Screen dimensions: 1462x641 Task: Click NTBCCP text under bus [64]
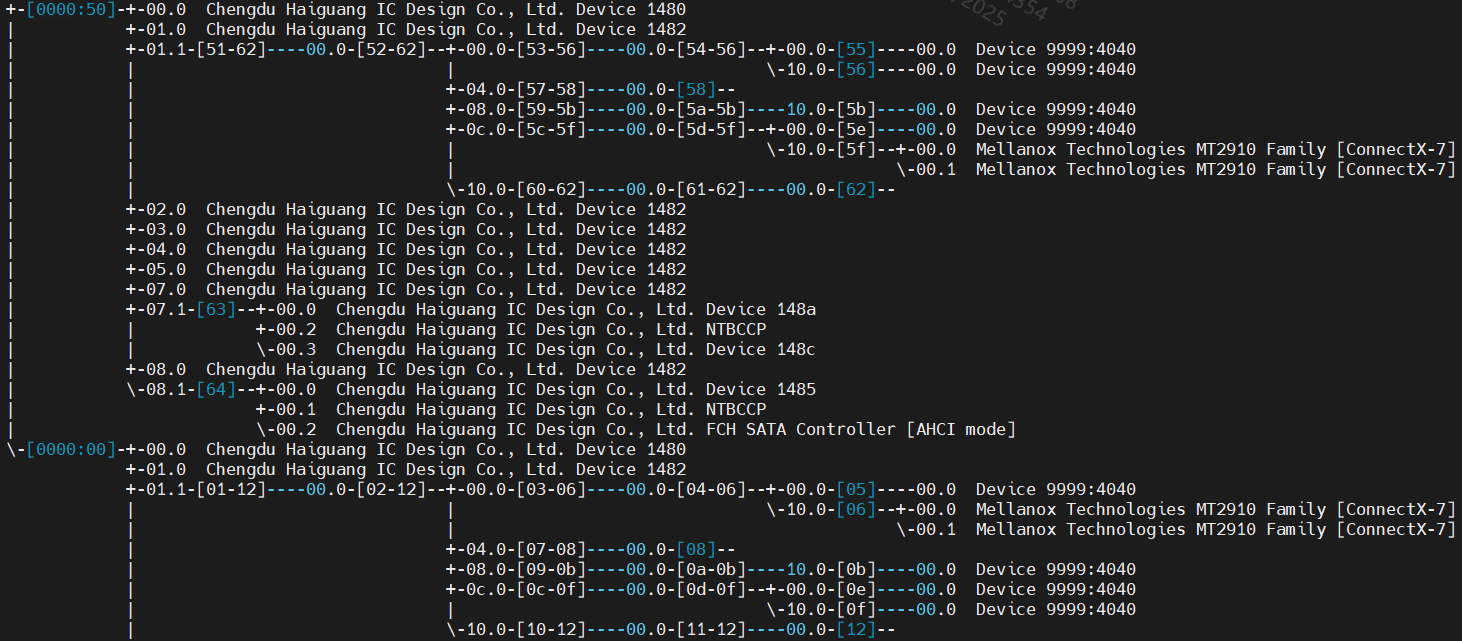pos(736,409)
